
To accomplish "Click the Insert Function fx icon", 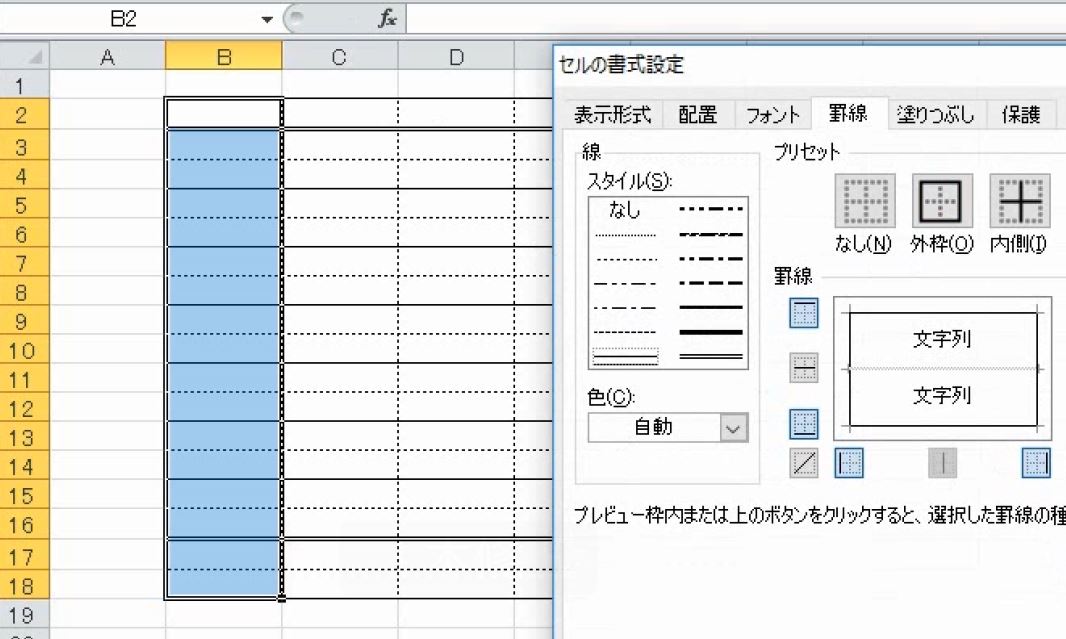I will click(388, 17).
